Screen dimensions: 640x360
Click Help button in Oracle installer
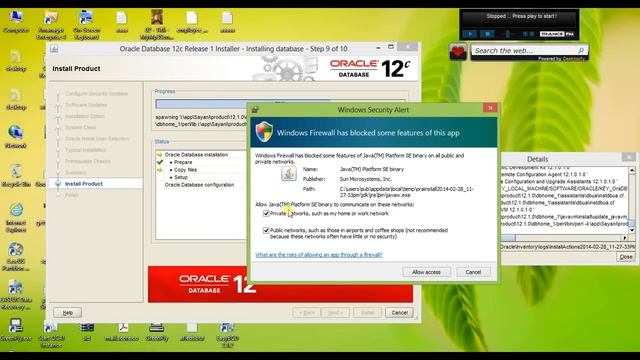[68, 313]
